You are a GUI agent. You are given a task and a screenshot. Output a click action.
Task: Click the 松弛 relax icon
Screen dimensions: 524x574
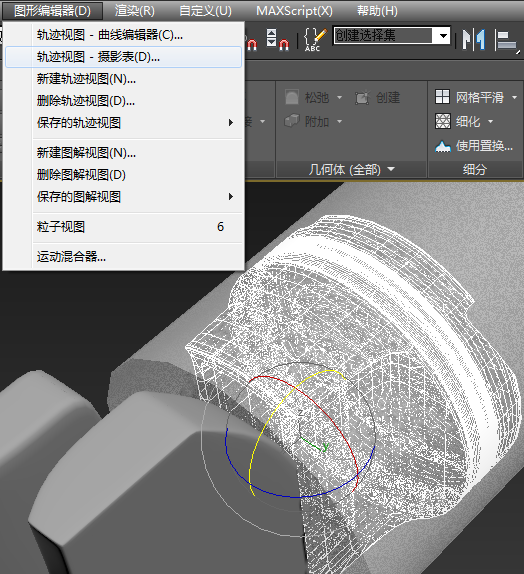point(292,97)
